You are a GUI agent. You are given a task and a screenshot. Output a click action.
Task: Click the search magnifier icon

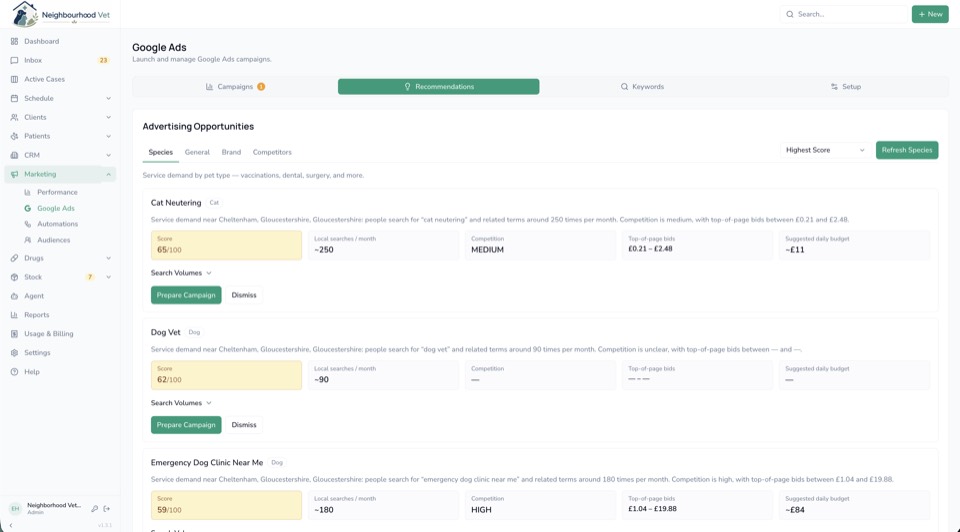point(790,14)
